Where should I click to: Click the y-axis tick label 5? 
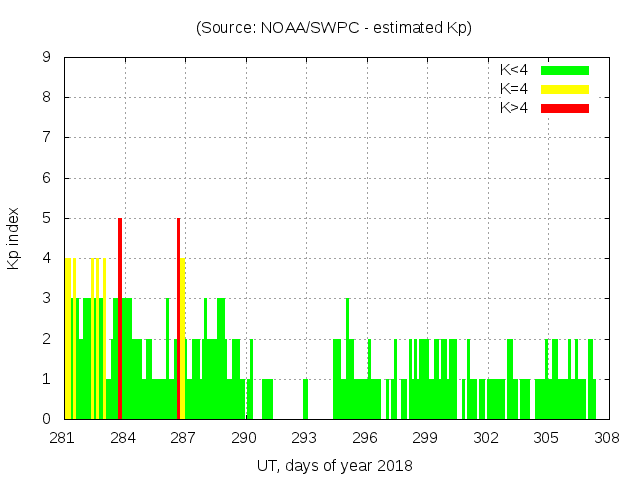coord(47,218)
